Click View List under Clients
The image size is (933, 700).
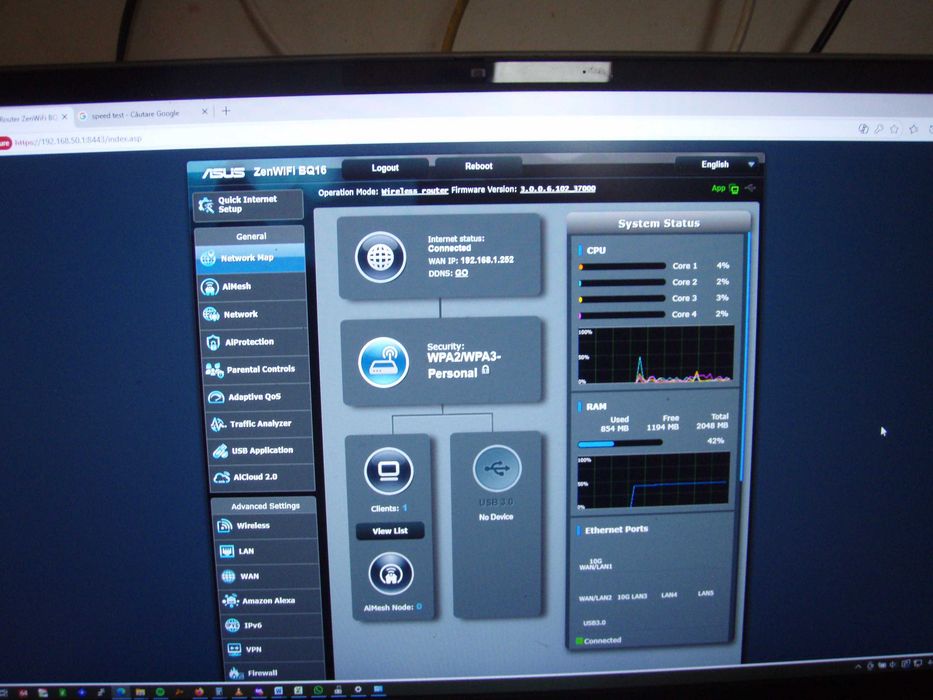[x=390, y=531]
